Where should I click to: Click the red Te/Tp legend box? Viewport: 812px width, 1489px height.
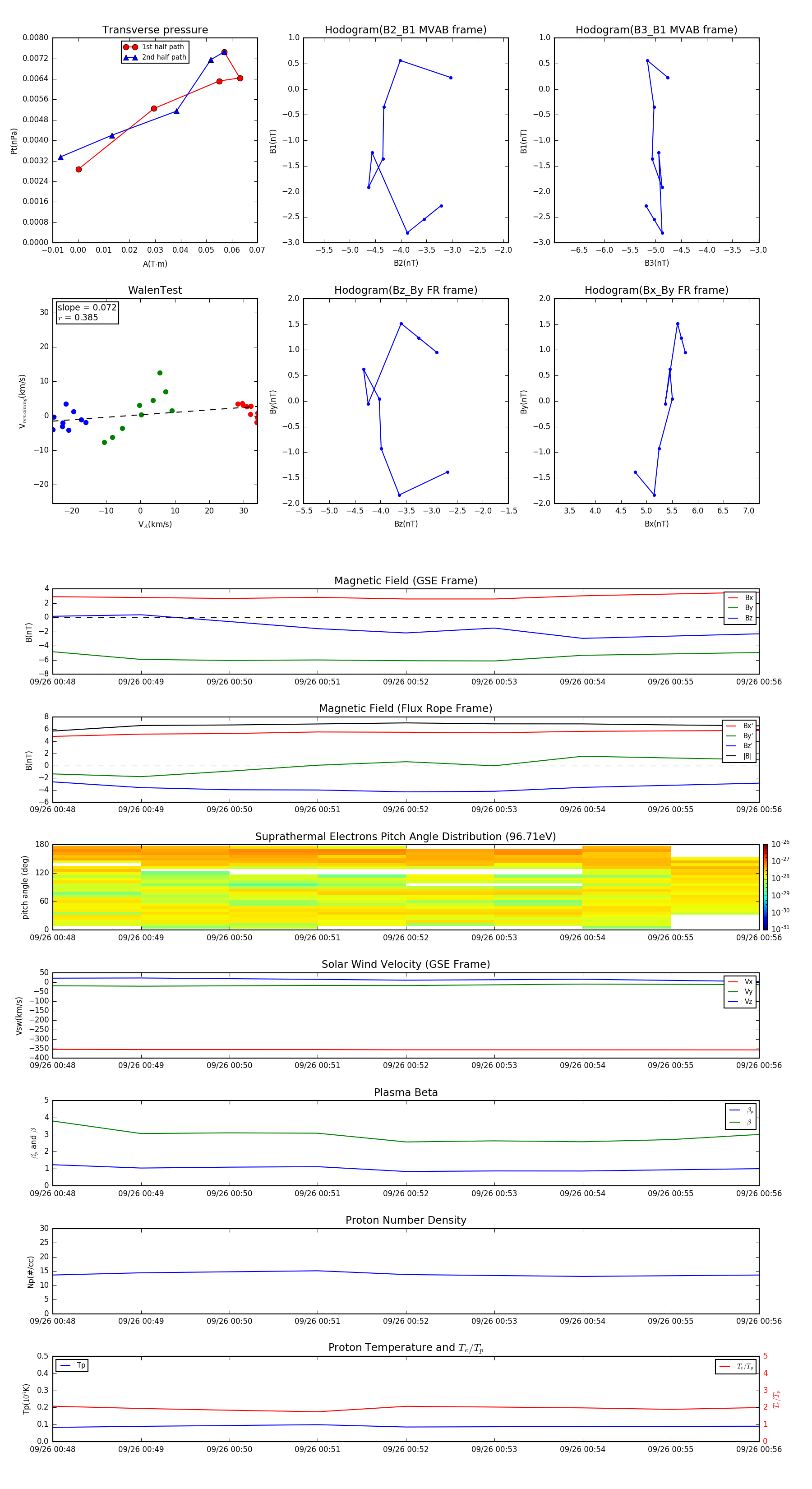pyautogui.click(x=736, y=1366)
